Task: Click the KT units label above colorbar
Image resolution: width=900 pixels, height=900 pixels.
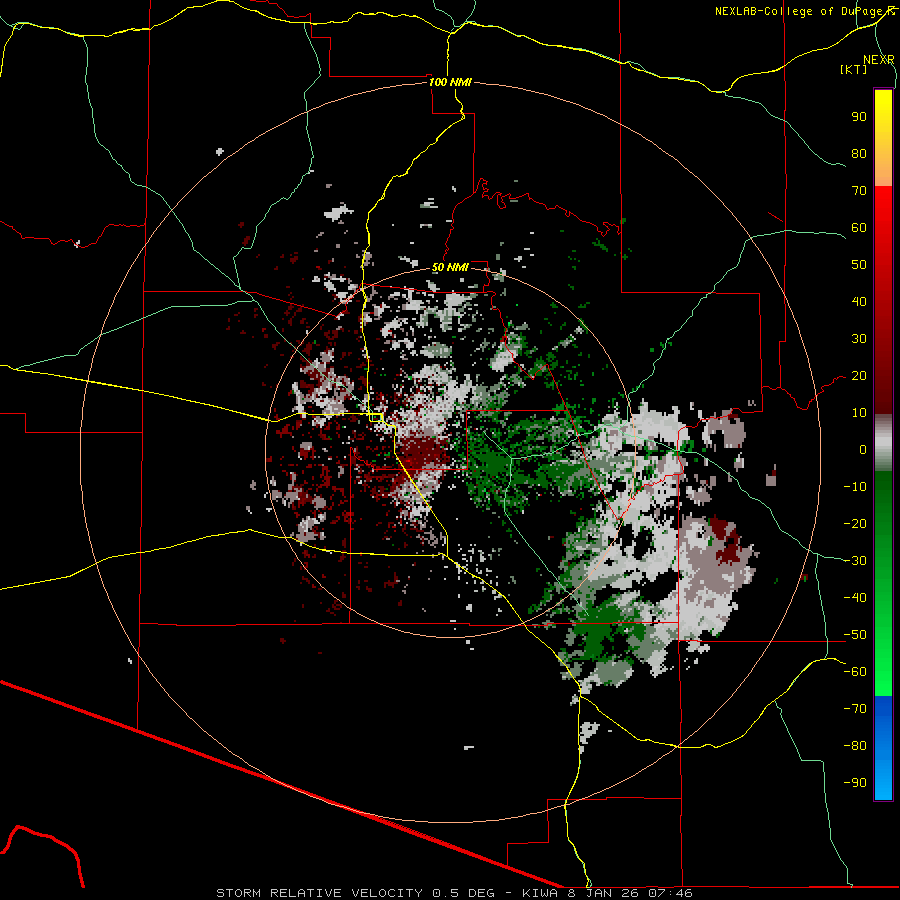Action: point(854,69)
